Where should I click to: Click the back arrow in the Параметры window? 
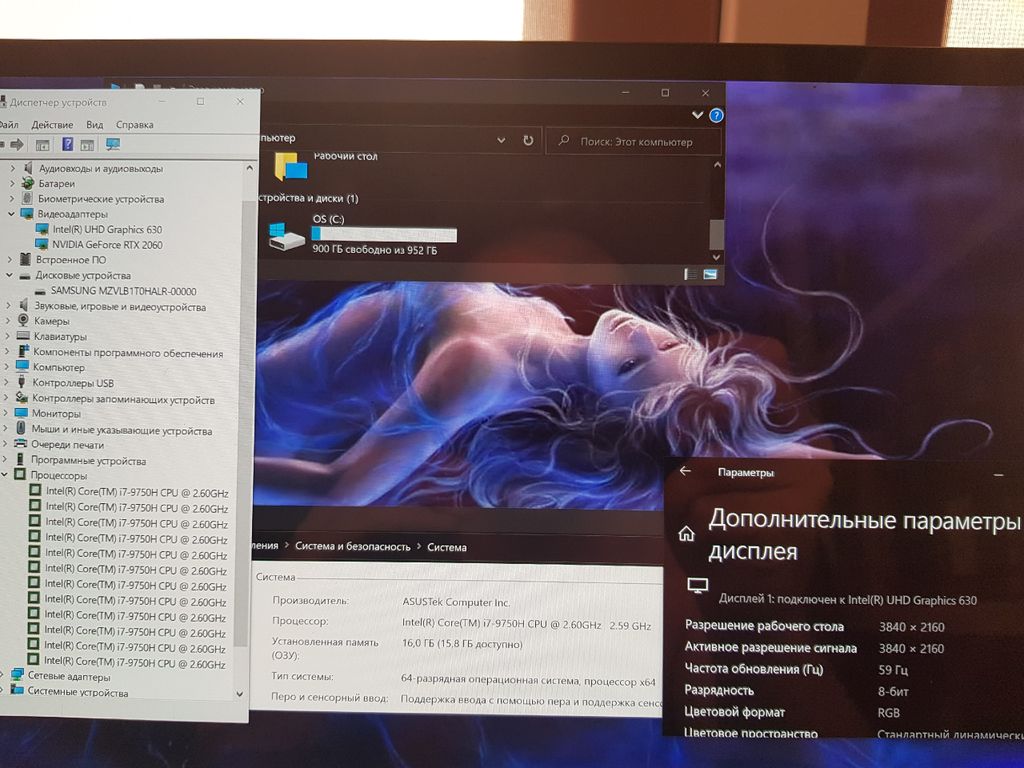tap(685, 471)
